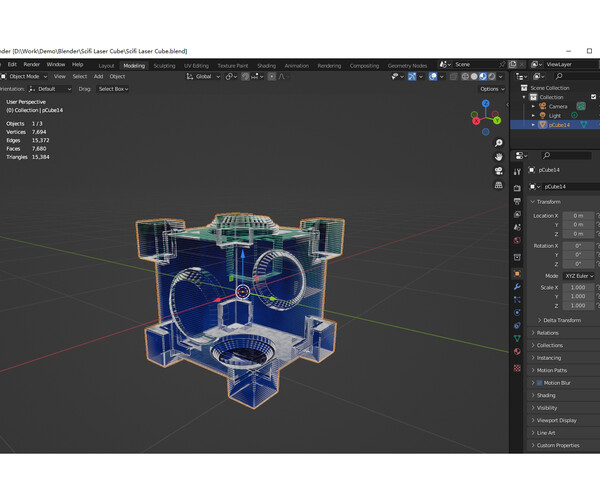The width and height of the screenshot is (600, 500).
Task: Click the Scale X value field
Action: 578,286
